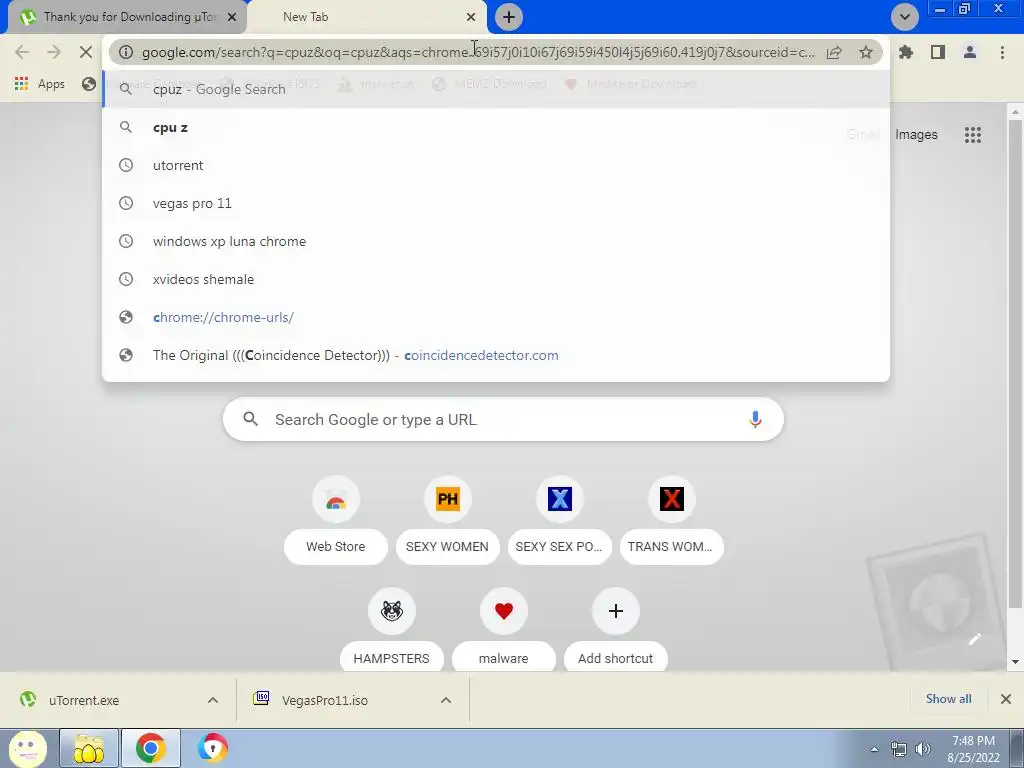Share this page using the share icon
The width and height of the screenshot is (1024, 768).
click(x=834, y=52)
